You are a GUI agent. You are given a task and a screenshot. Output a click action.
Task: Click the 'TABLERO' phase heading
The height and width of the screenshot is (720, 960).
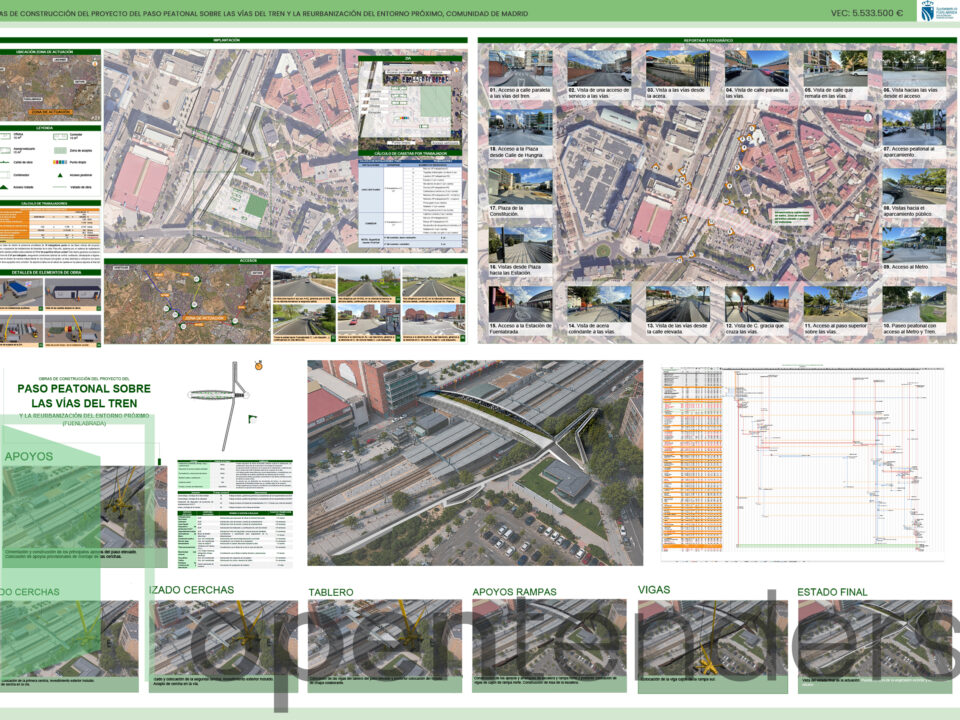tap(331, 592)
